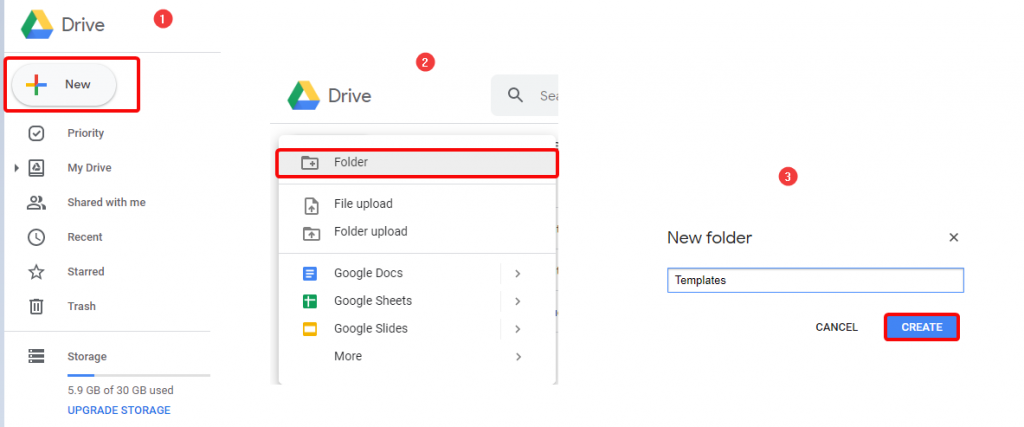Click the New button in the sidebar
The image size is (1024, 427).
tap(64, 85)
